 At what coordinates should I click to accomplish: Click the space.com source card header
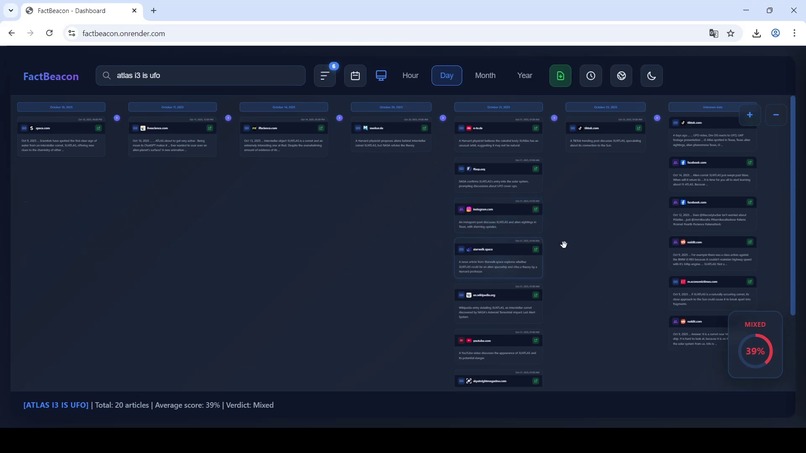point(61,128)
